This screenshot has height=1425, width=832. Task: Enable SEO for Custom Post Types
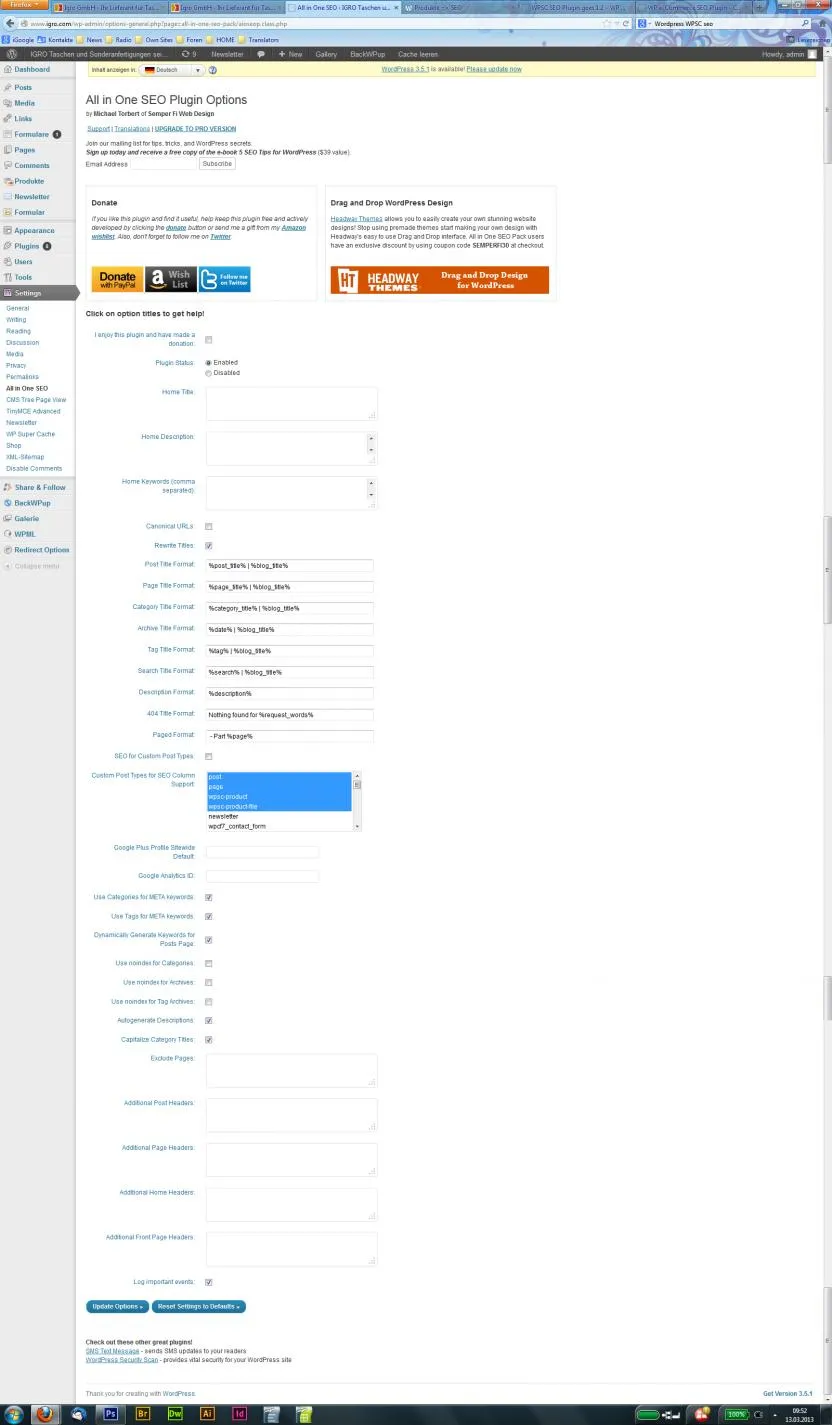[x=209, y=756]
